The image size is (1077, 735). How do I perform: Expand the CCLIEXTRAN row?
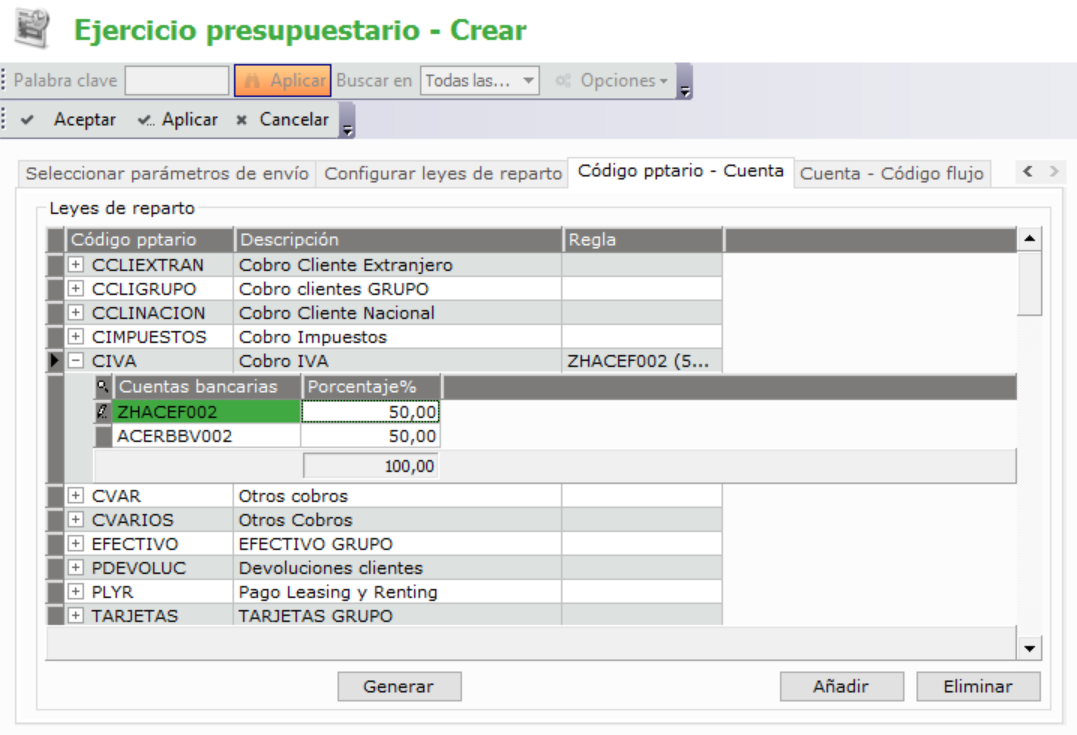click(x=76, y=265)
